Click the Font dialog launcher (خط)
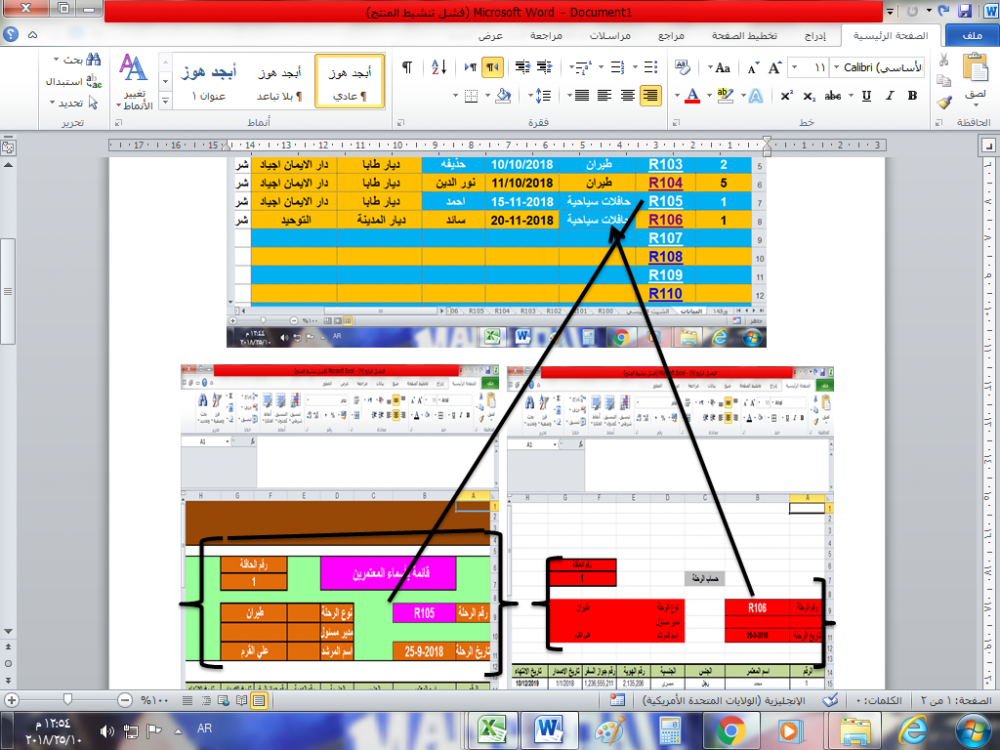Image resolution: width=1000 pixels, height=750 pixels. 676,122
